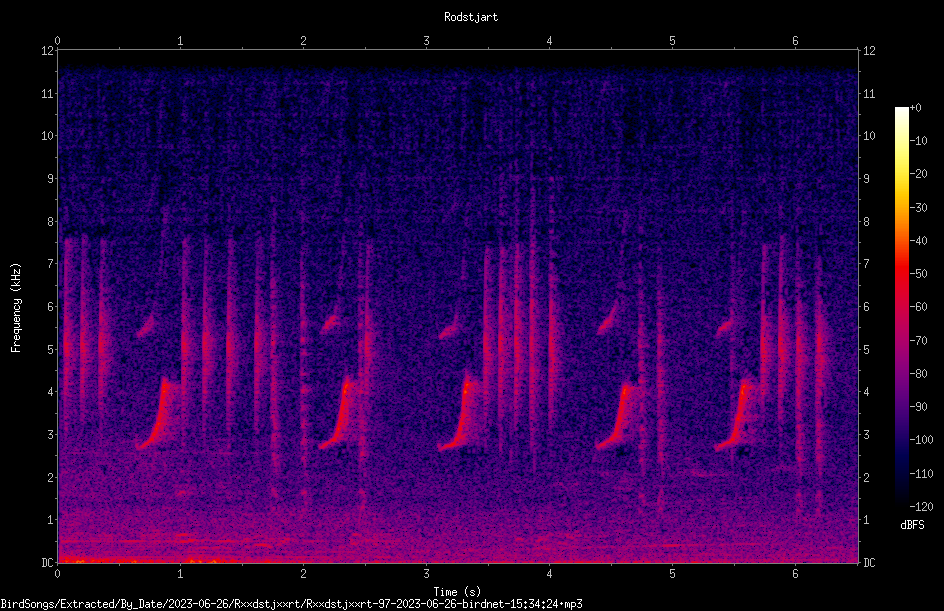This screenshot has width=944, height=611.
Task: Click the 8 kHz tick on the right axis
Action: coord(866,222)
